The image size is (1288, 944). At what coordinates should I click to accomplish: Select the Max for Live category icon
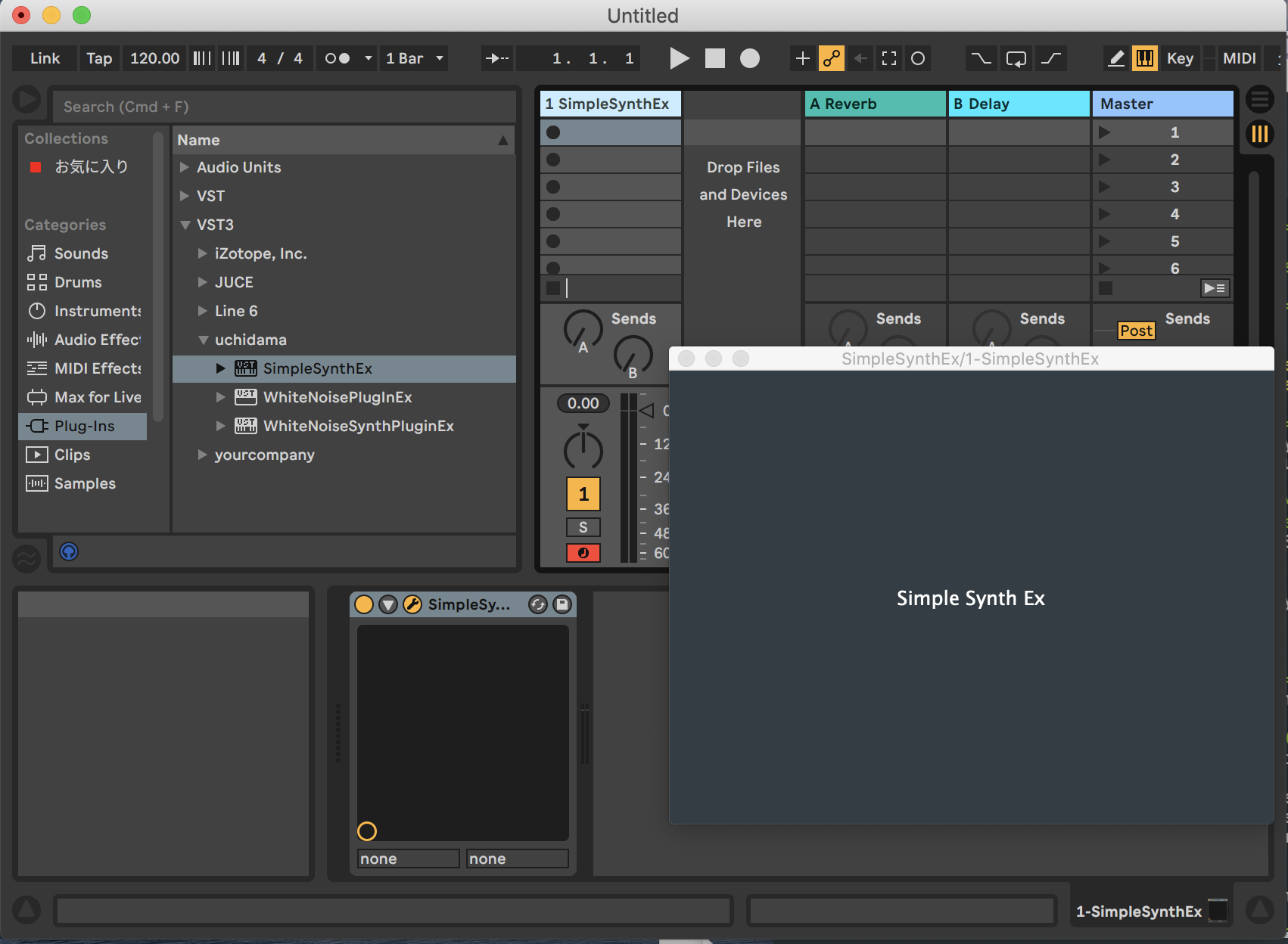coord(36,397)
